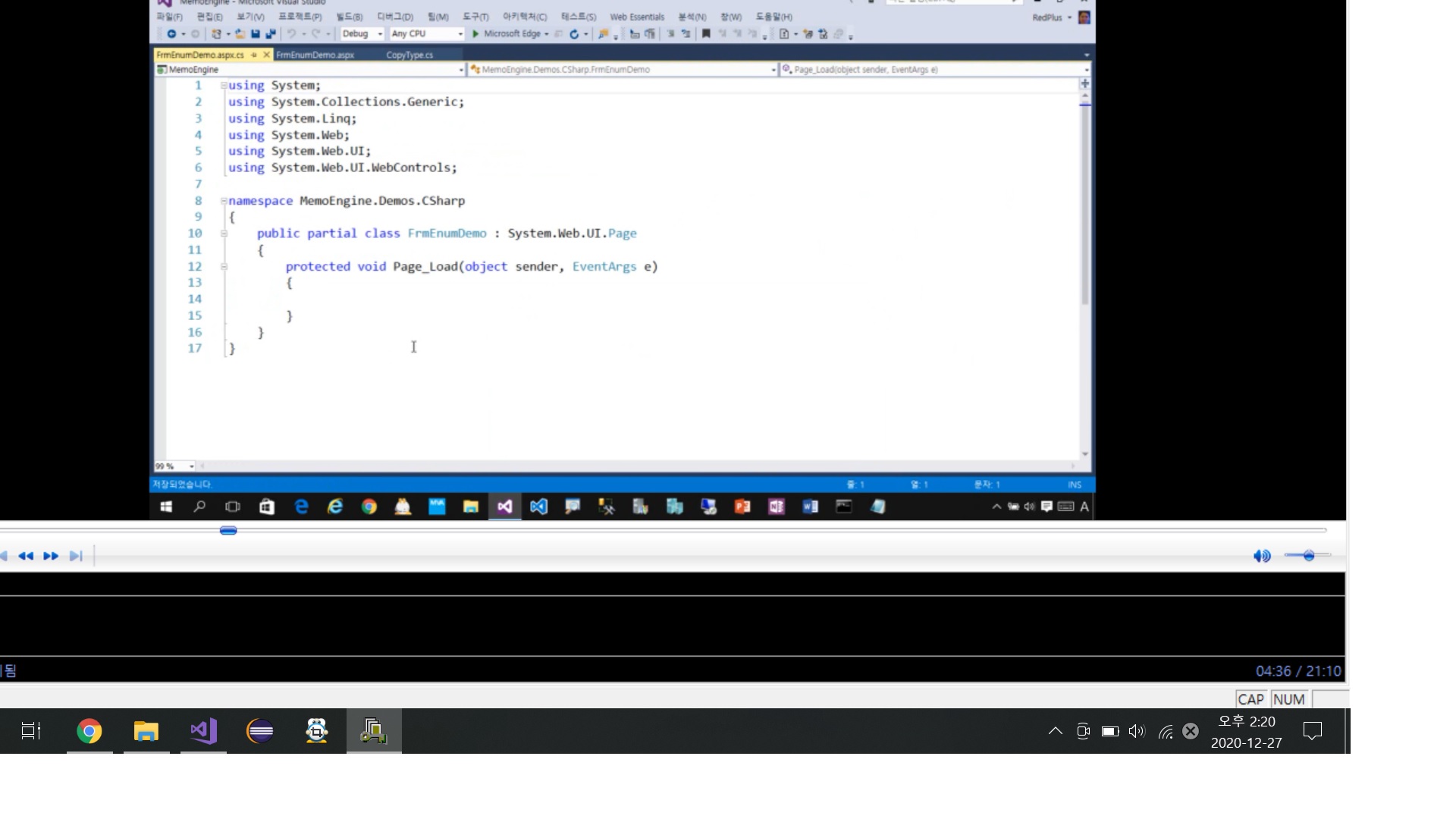This screenshot has width=1456, height=819.
Task: Open the Page_Load member dropdown
Action: pos(935,70)
